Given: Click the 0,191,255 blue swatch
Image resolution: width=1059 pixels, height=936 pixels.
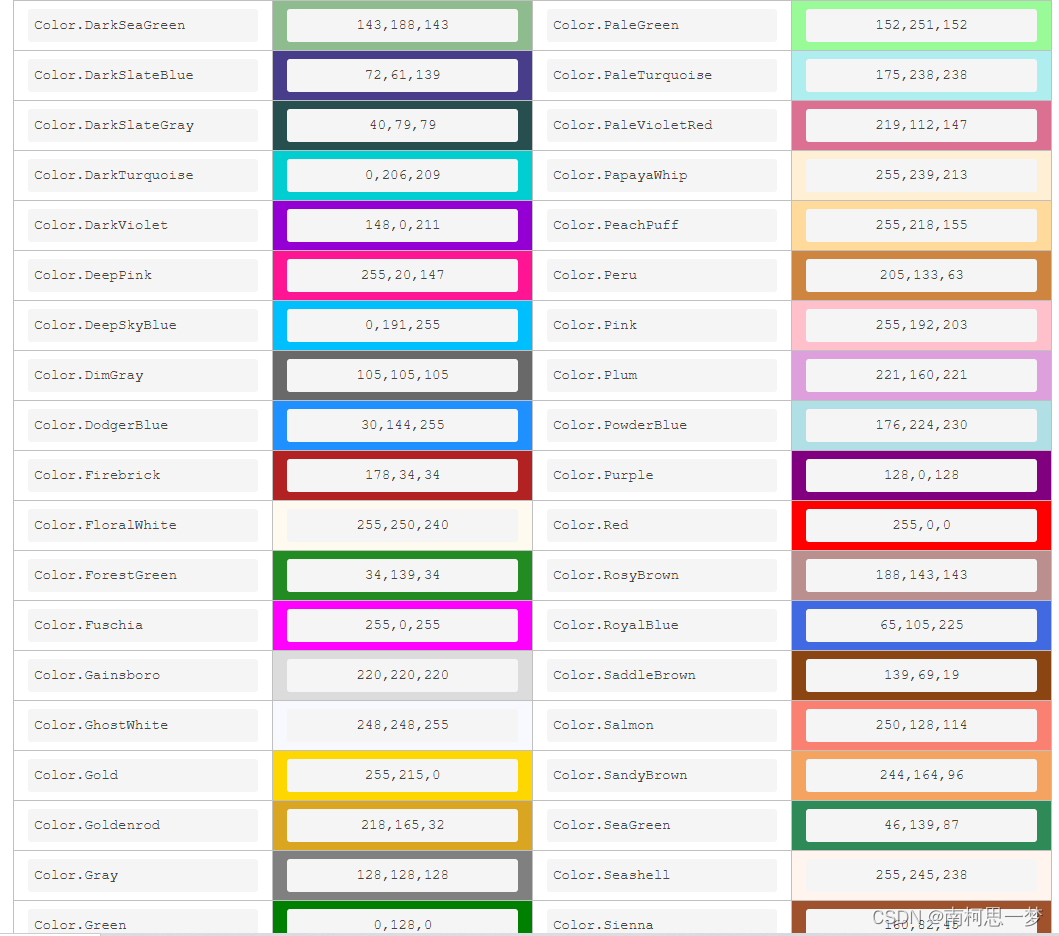Looking at the screenshot, I should tap(403, 325).
